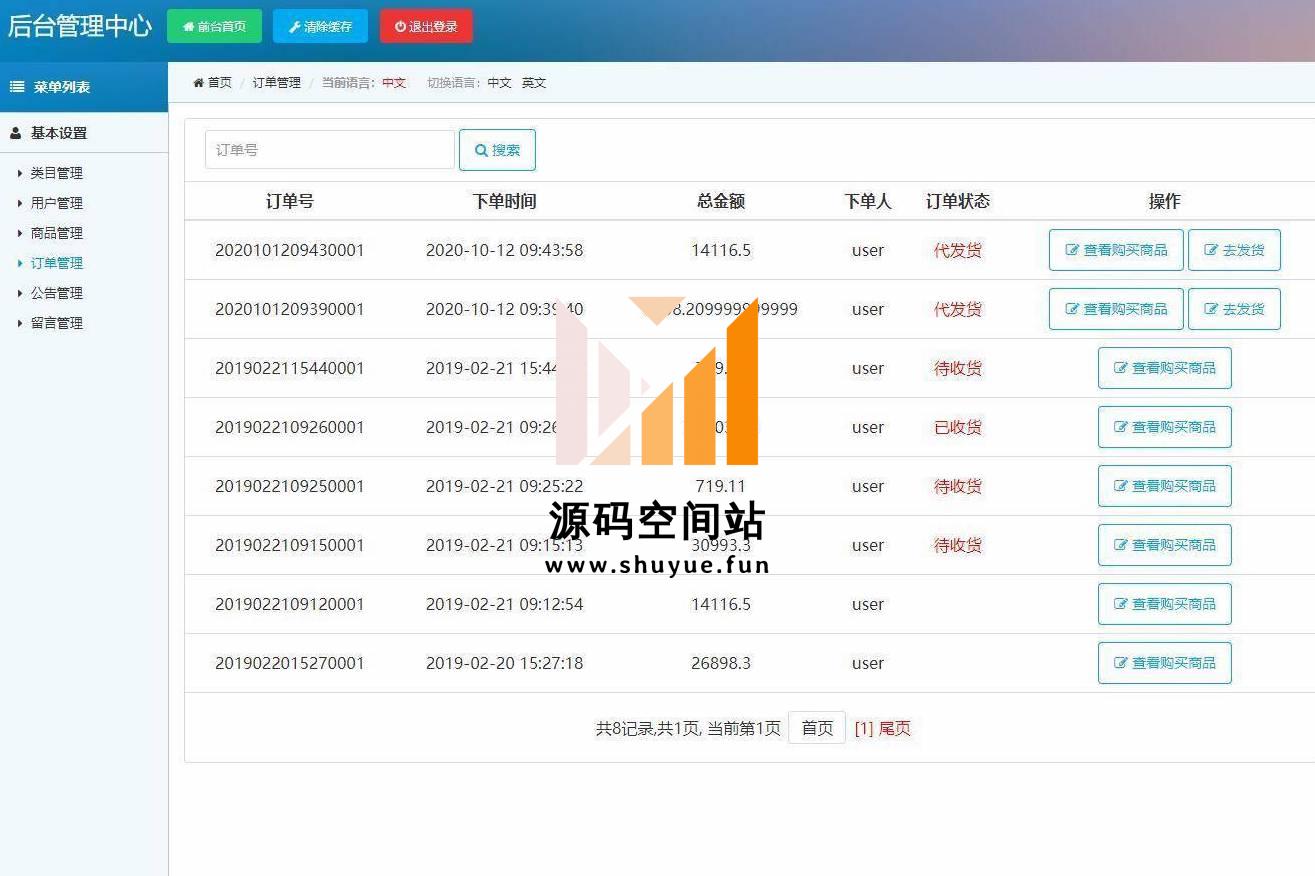
Task: Expand the 留言管理 arrow in sidebar
Action: (x=20, y=323)
